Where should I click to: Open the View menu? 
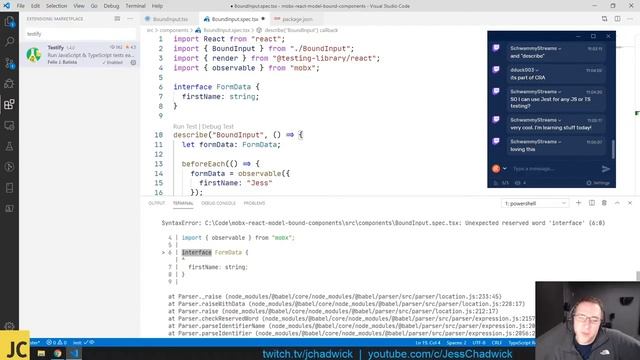click(79, 6)
